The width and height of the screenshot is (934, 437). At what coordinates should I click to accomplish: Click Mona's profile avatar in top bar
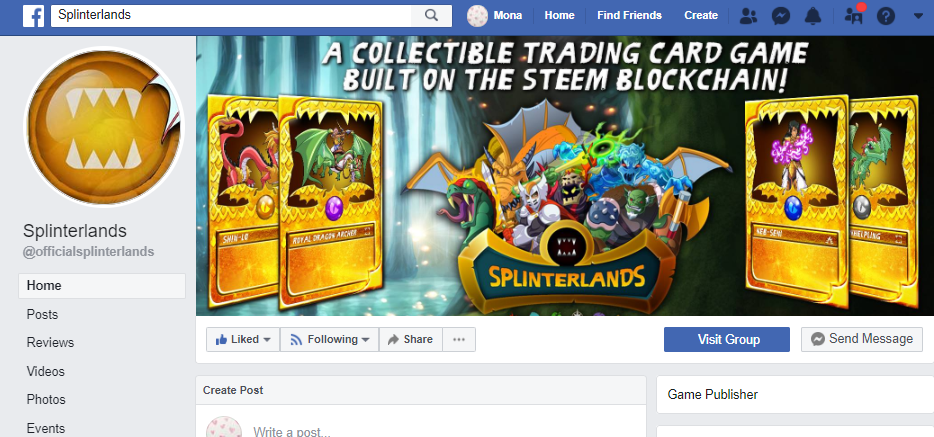477,15
